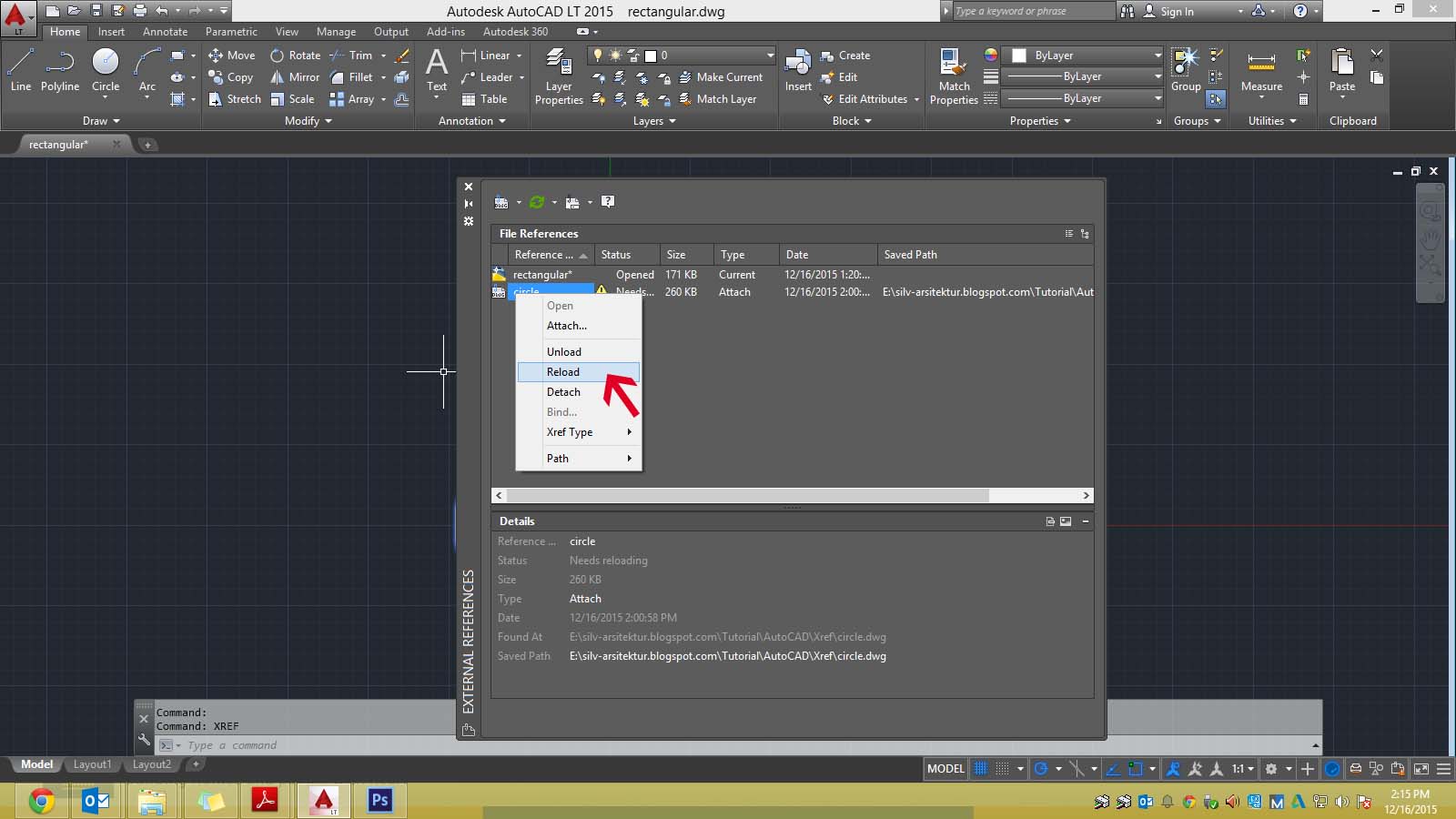The image size is (1456, 819).
Task: Select the Stretch tool
Action: click(234, 99)
